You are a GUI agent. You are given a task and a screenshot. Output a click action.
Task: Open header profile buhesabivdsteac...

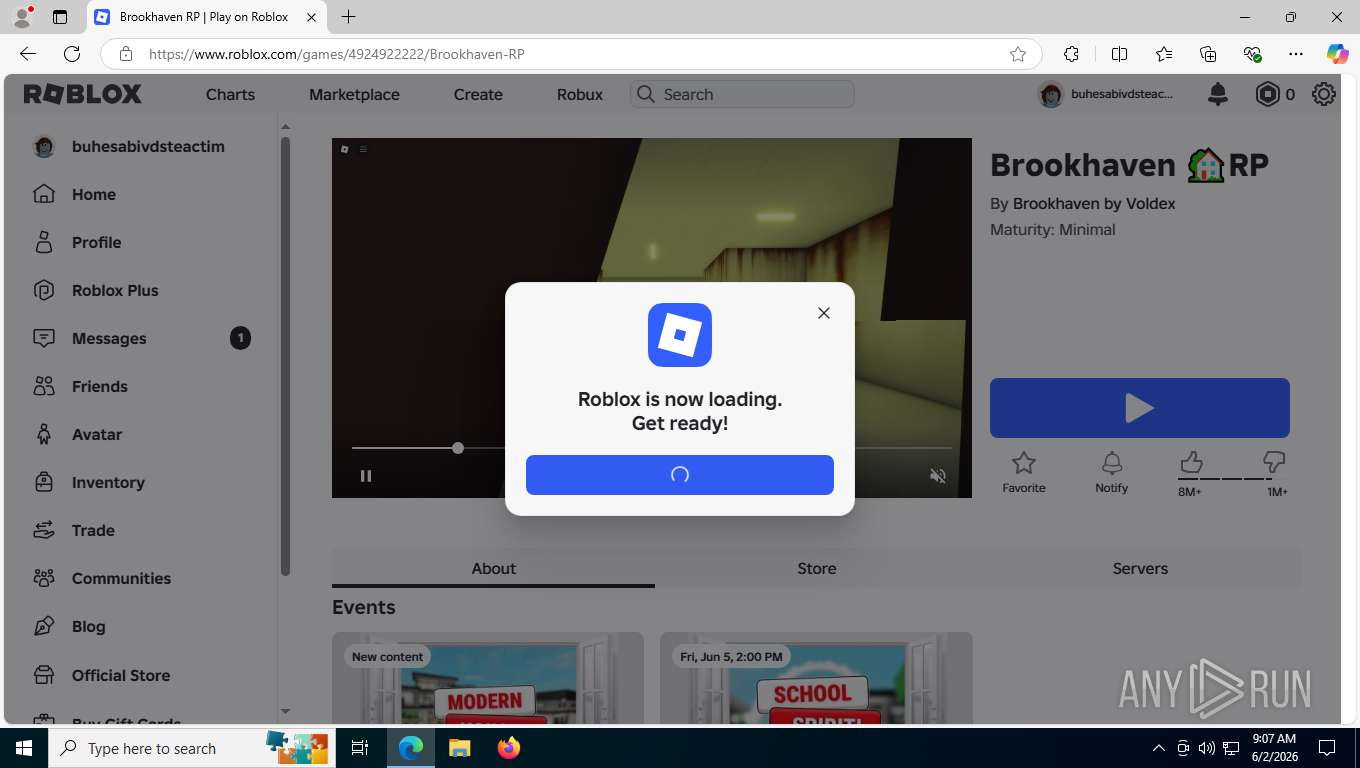[1106, 94]
